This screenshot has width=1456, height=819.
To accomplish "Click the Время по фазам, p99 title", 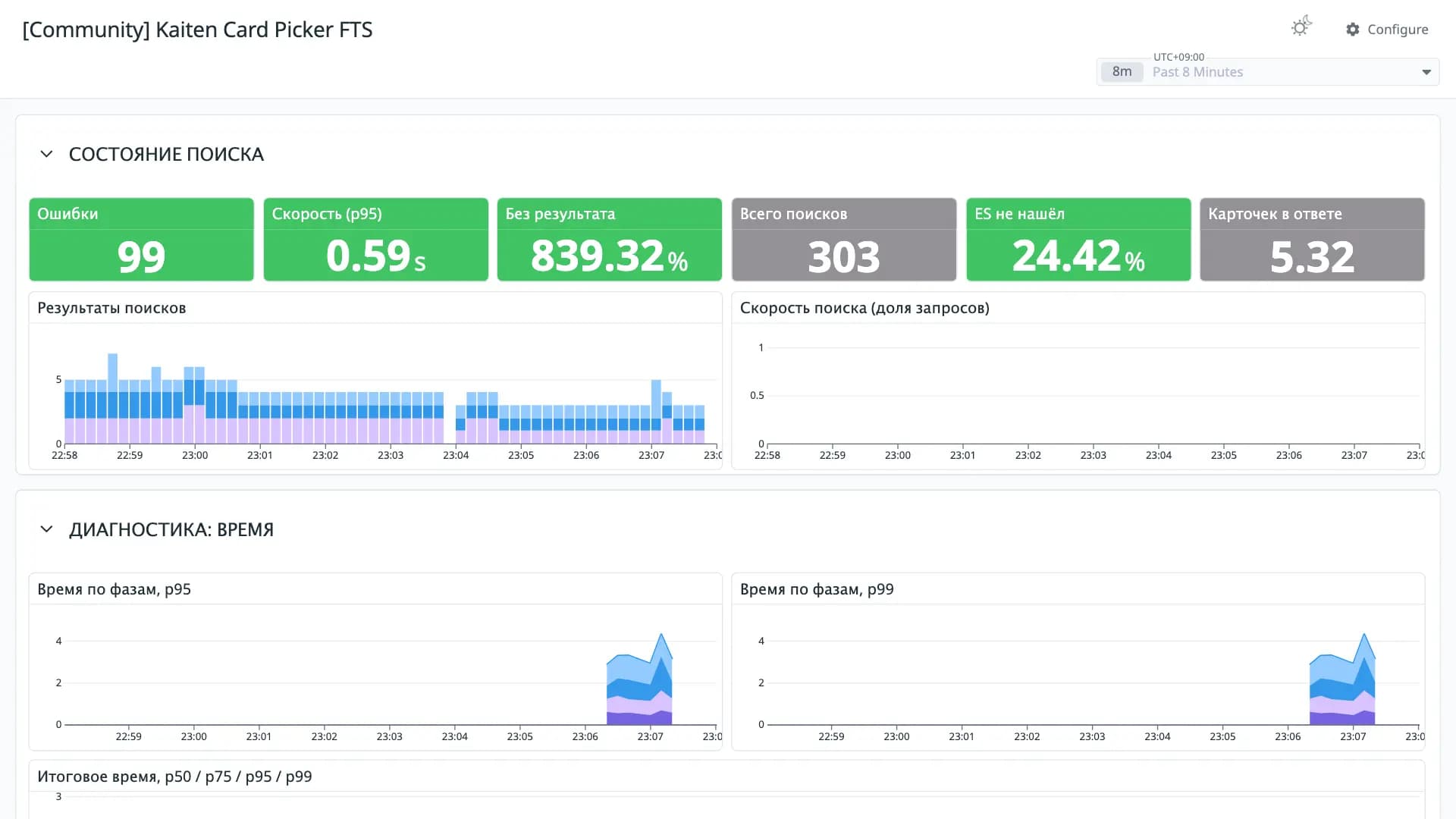I will [x=817, y=589].
